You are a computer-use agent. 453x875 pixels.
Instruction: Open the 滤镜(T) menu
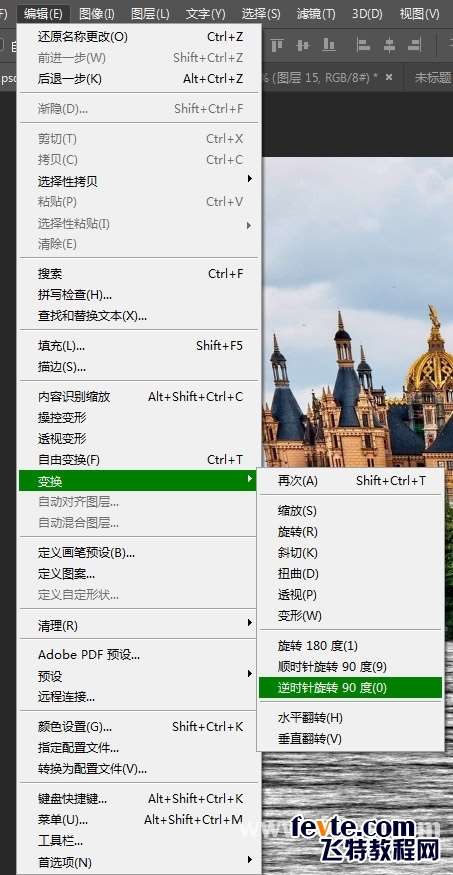pyautogui.click(x=316, y=13)
